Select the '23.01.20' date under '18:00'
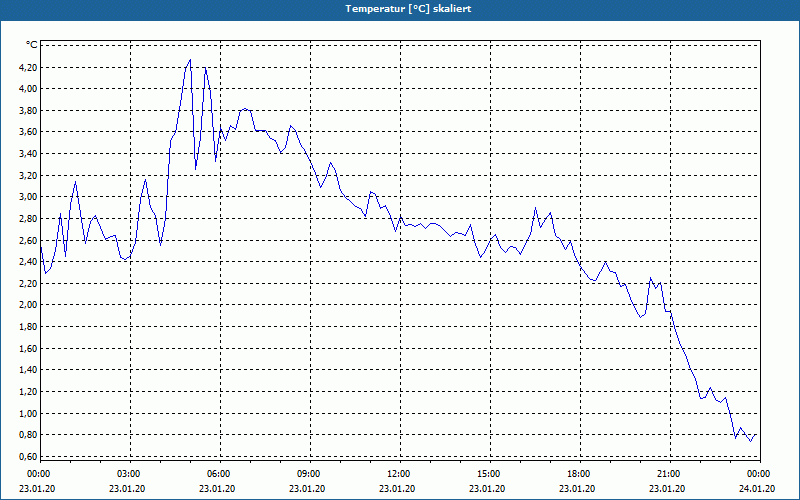This screenshot has width=800, height=500. tap(577, 488)
